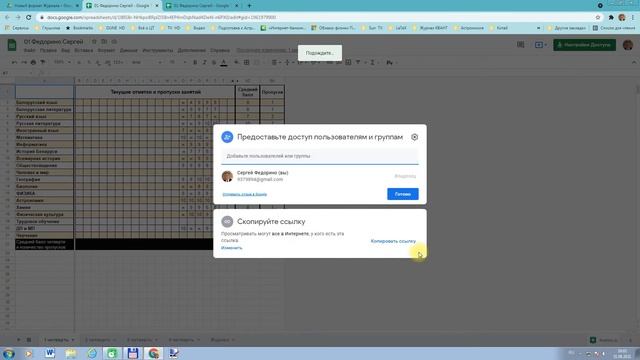Open the Файл menu
The width and height of the screenshot is (640, 360).
coord(29,50)
